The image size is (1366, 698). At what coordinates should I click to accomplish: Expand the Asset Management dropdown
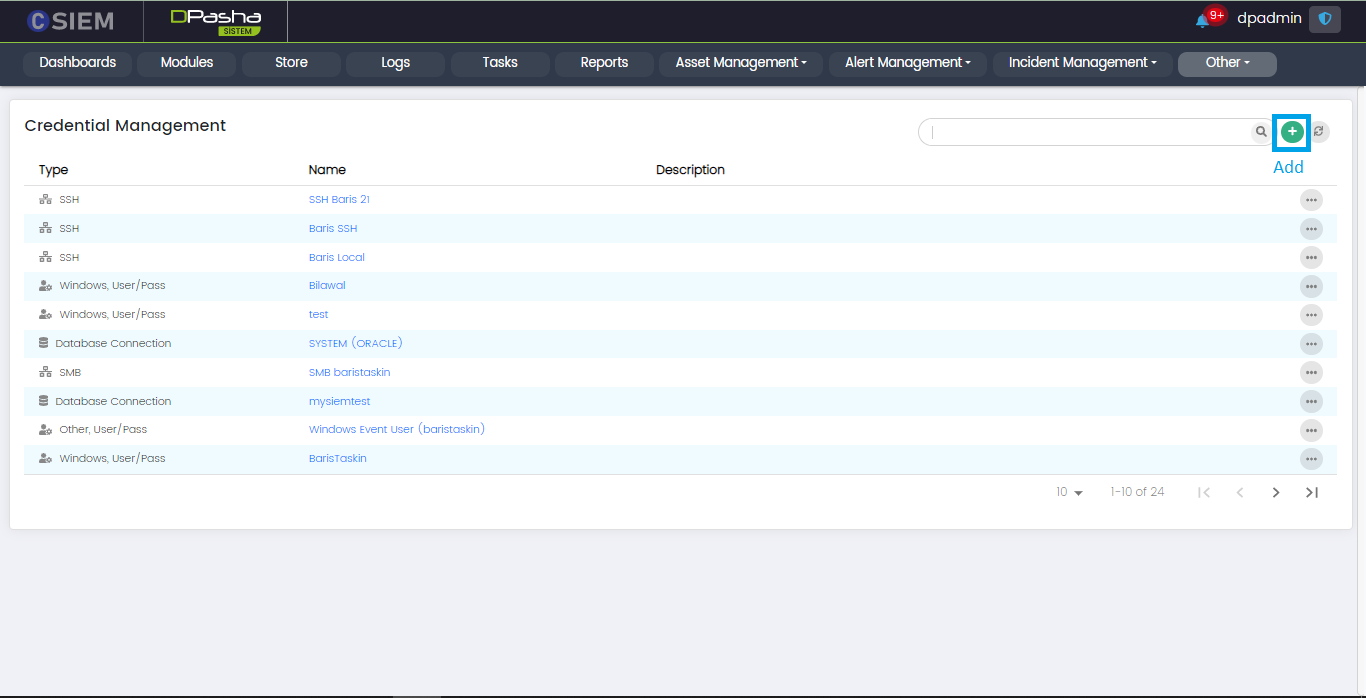[x=741, y=63]
